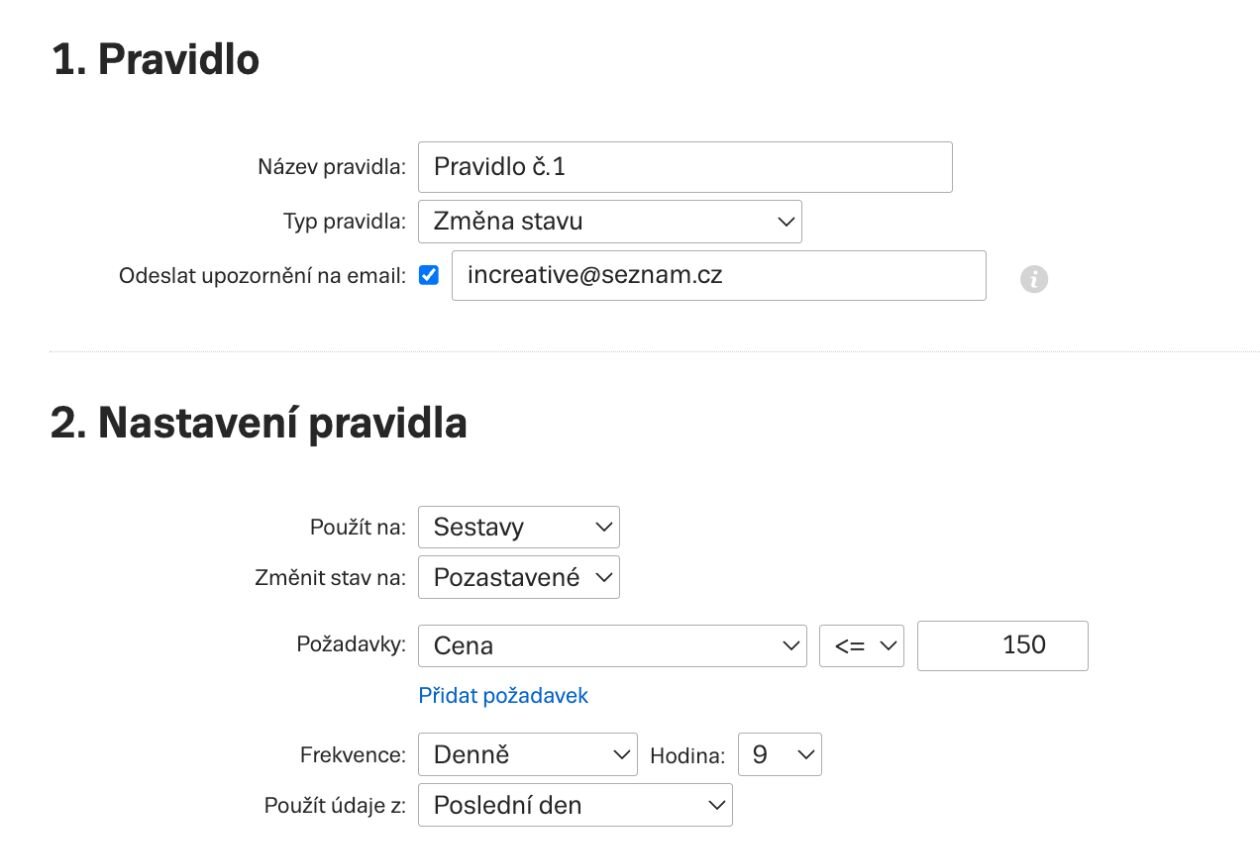Open the Typ pravidla dropdown
The image size is (1260, 860).
[x=610, y=221]
